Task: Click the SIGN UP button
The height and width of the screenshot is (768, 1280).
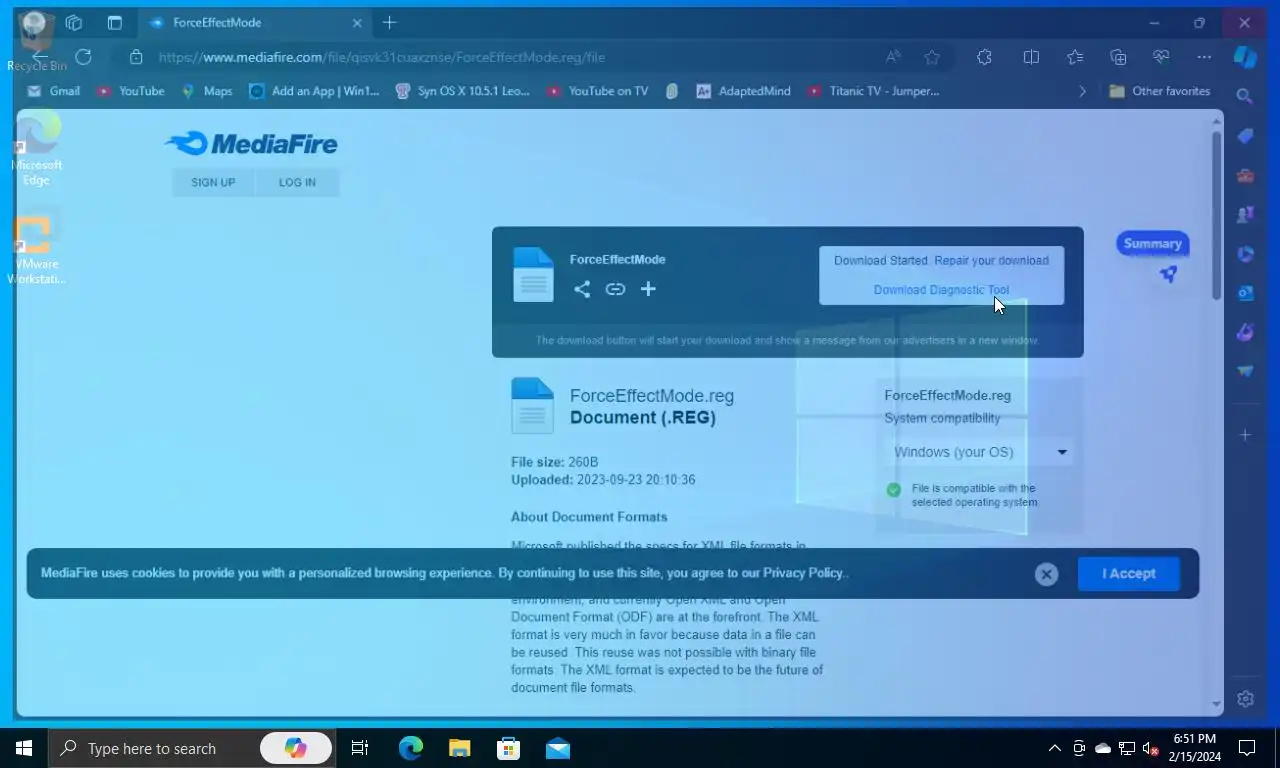Action: click(213, 182)
